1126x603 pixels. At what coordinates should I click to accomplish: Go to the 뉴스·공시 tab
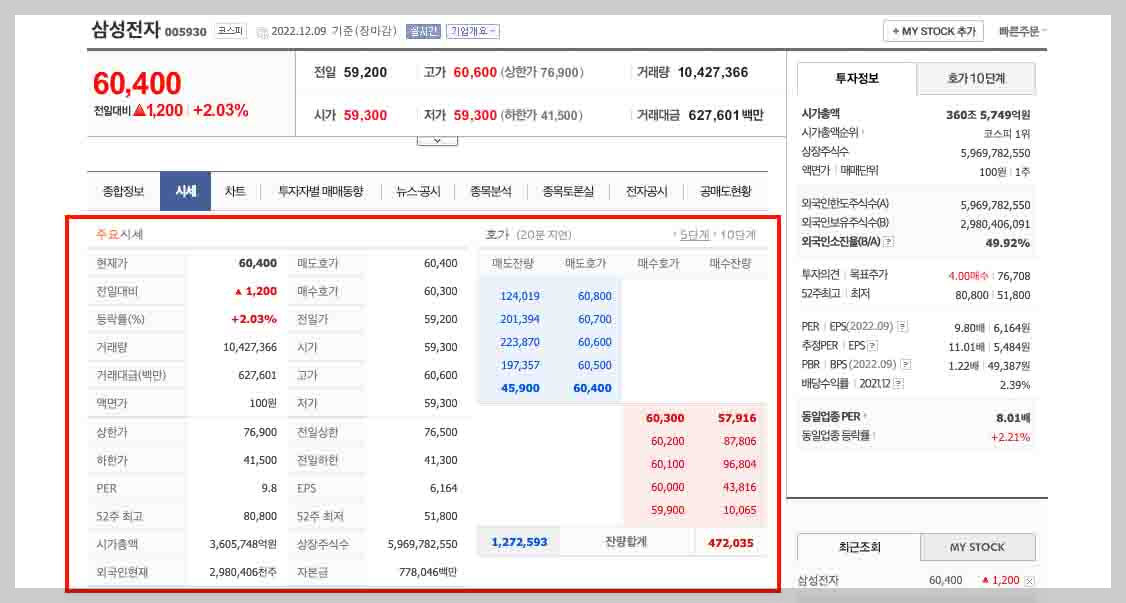(418, 192)
